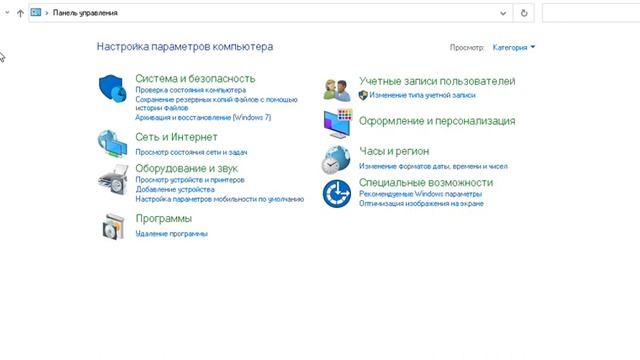This screenshot has height=360, width=640.
Task: Open 'Система и безопасность' category
Action: (x=195, y=78)
